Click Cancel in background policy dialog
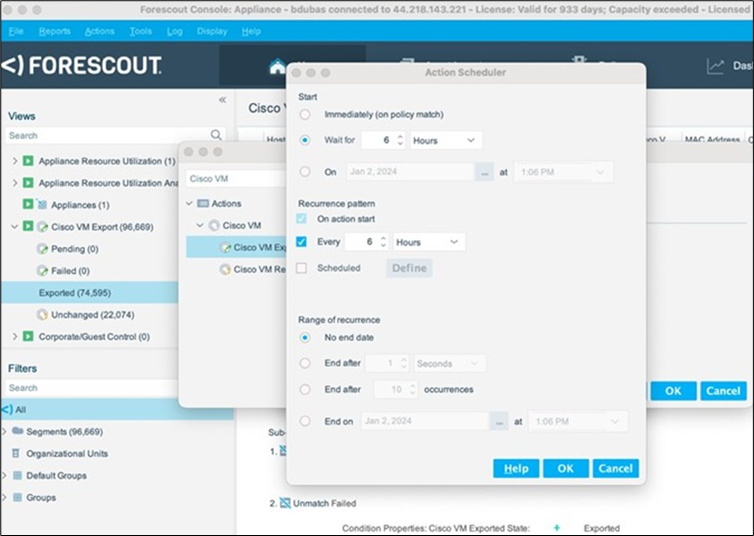 pos(723,391)
